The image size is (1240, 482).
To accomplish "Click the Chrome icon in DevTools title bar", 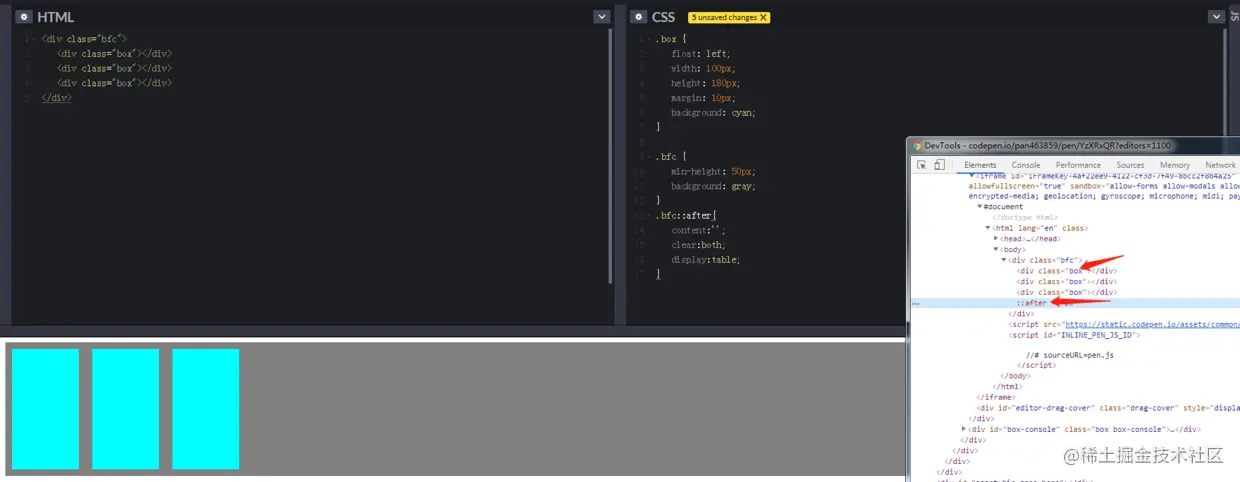I will point(916,145).
